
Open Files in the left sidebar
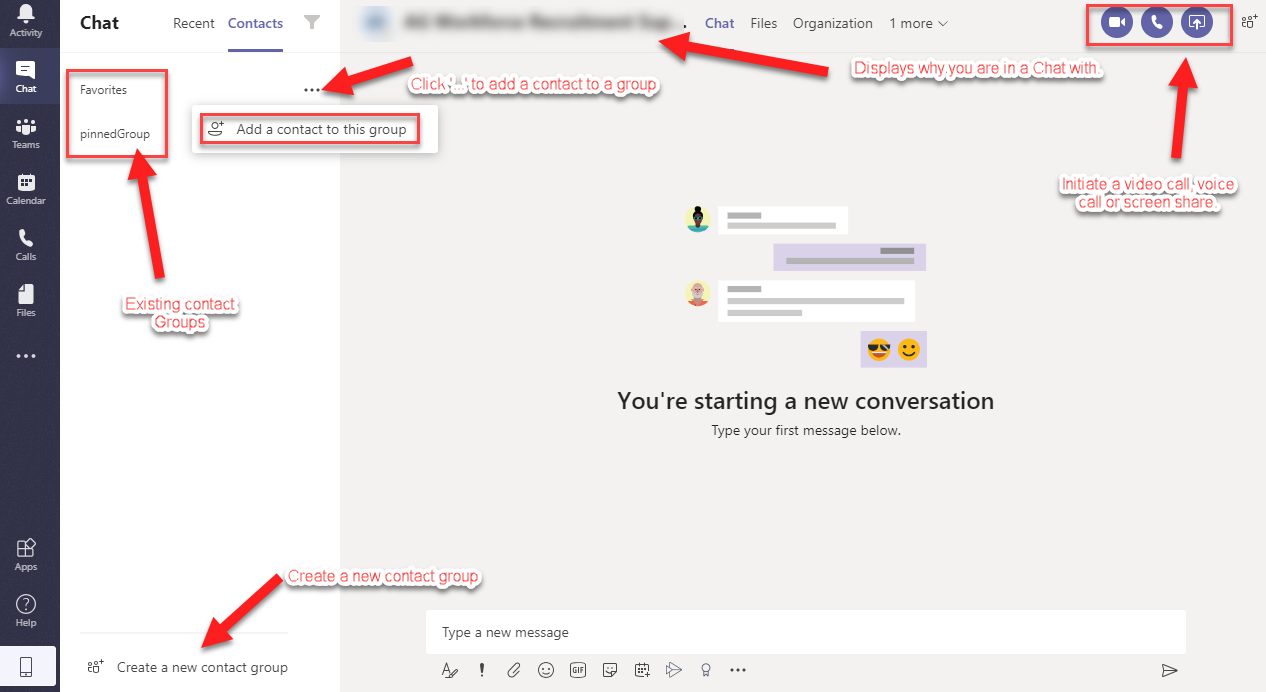click(26, 301)
